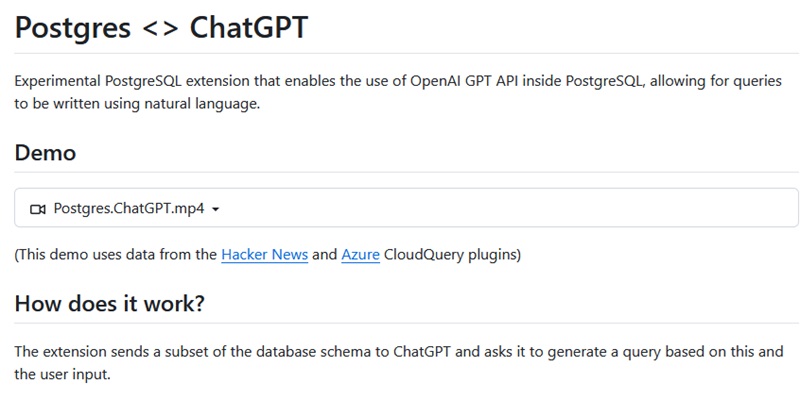This screenshot has width=800, height=400.
Task: Click the "Postgres <> ChatGPT" main heading
Action: (161, 28)
